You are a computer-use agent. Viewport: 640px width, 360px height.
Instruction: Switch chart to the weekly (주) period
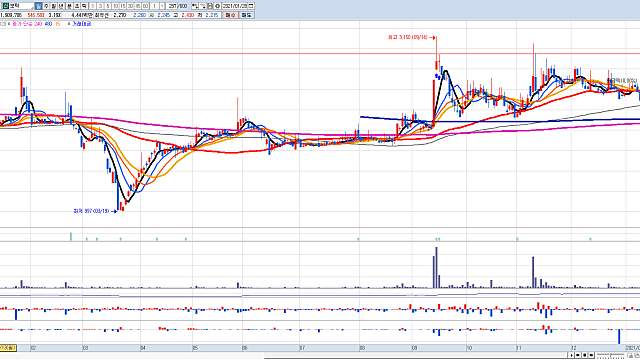pyautogui.click(x=46, y=6)
